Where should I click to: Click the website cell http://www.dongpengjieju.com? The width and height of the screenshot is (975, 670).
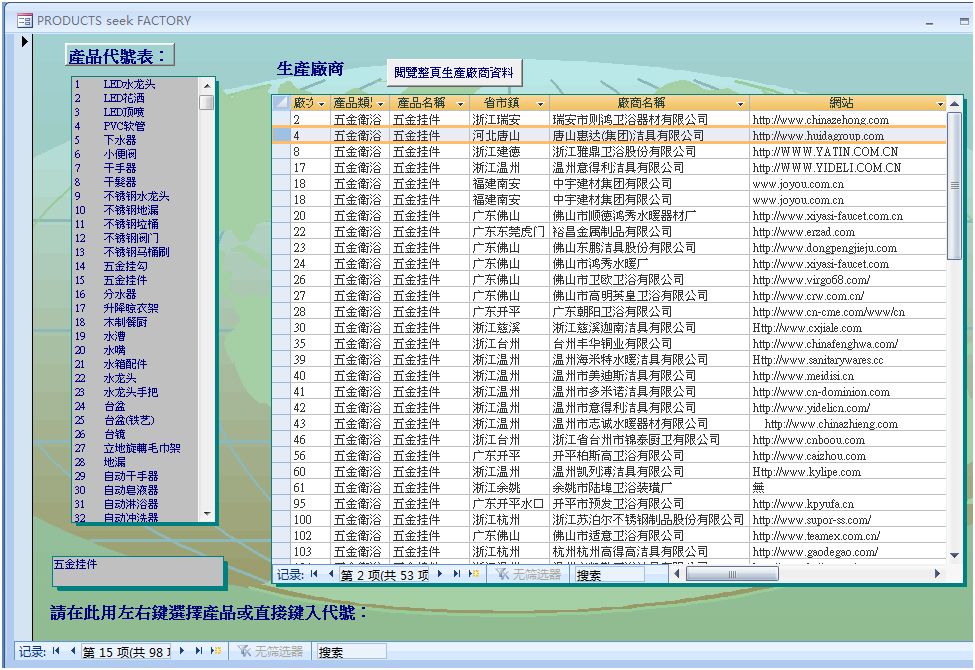tap(848, 248)
